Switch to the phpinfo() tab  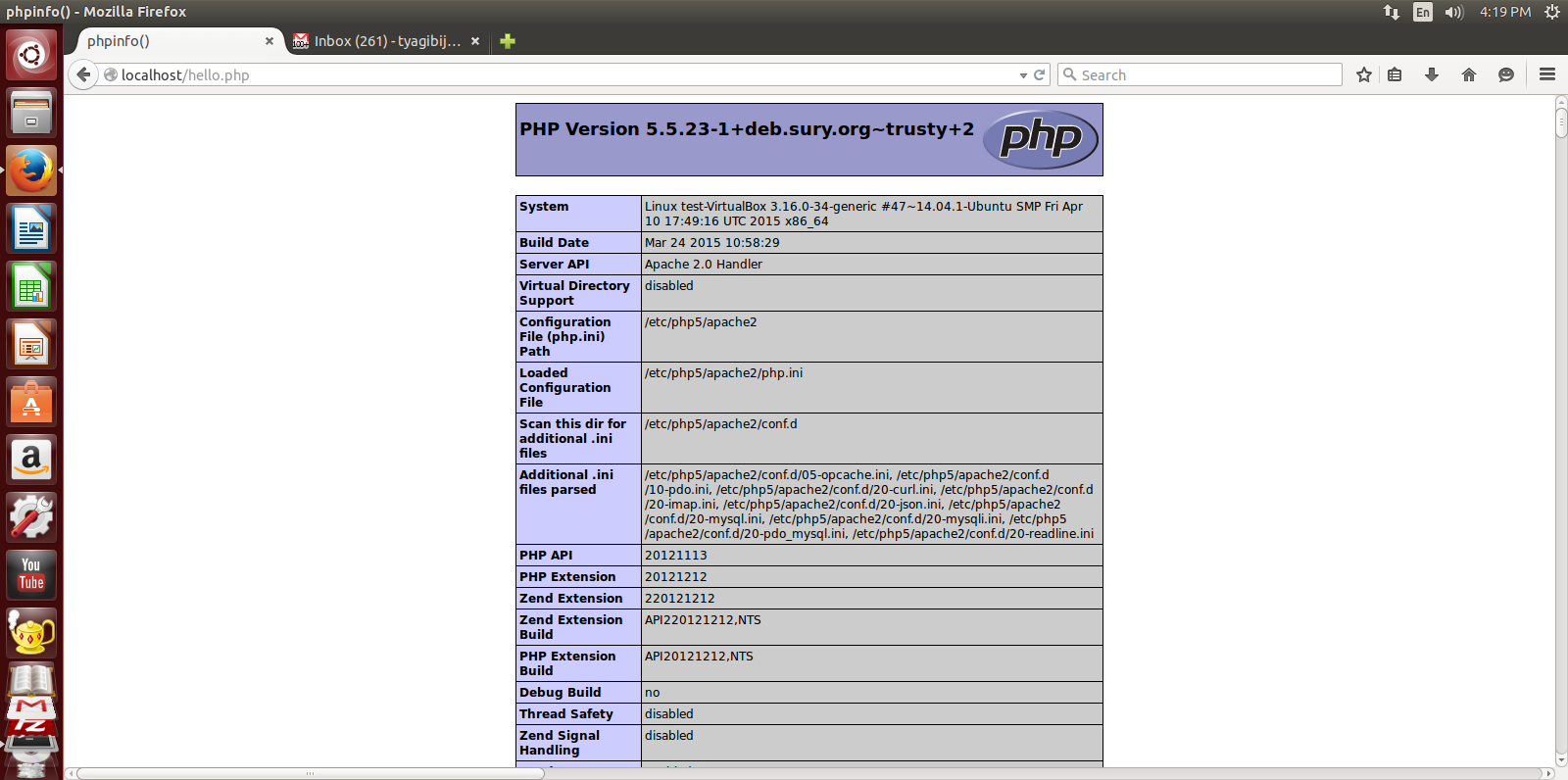tap(176, 41)
